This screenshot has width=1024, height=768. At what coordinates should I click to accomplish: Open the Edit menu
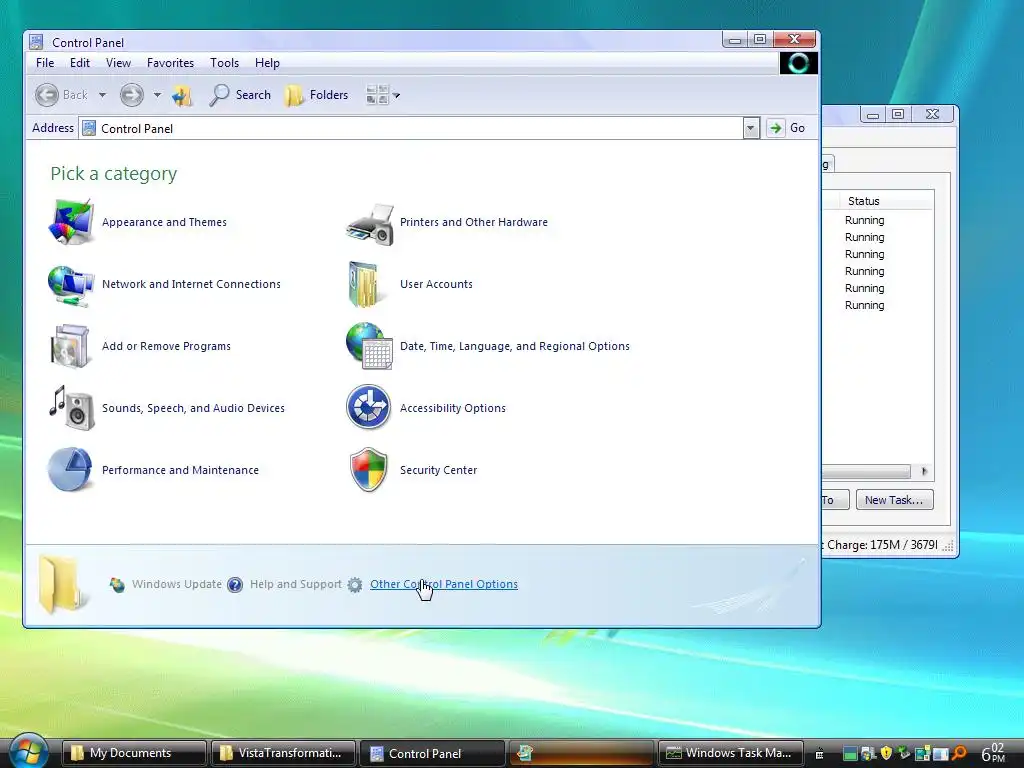point(80,63)
